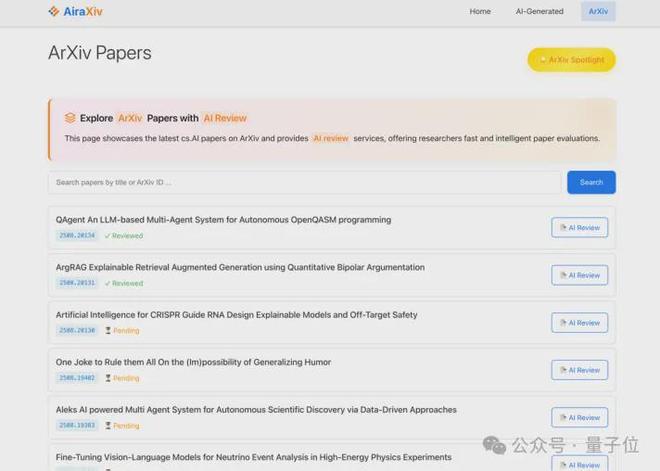Open the ArgRAG Explainable Retrieval Augmented Generation title

pyautogui.click(x=240, y=267)
